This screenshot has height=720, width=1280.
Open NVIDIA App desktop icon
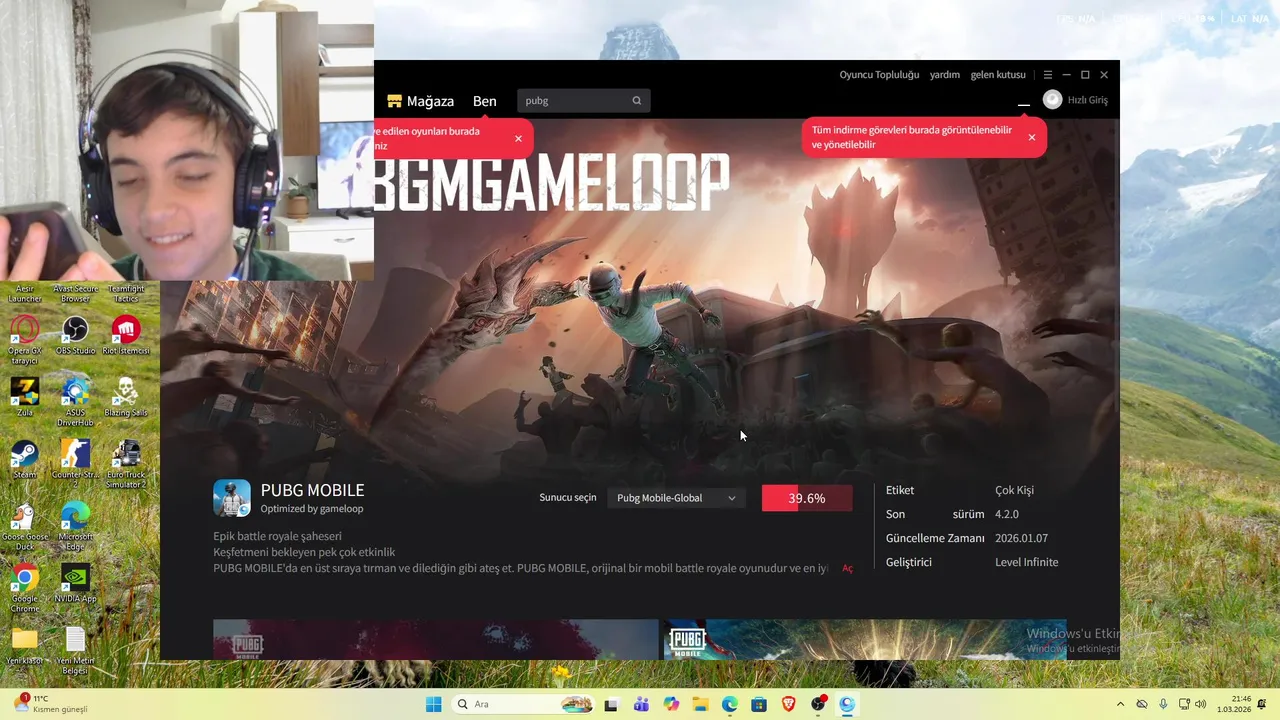pyautogui.click(x=75, y=583)
